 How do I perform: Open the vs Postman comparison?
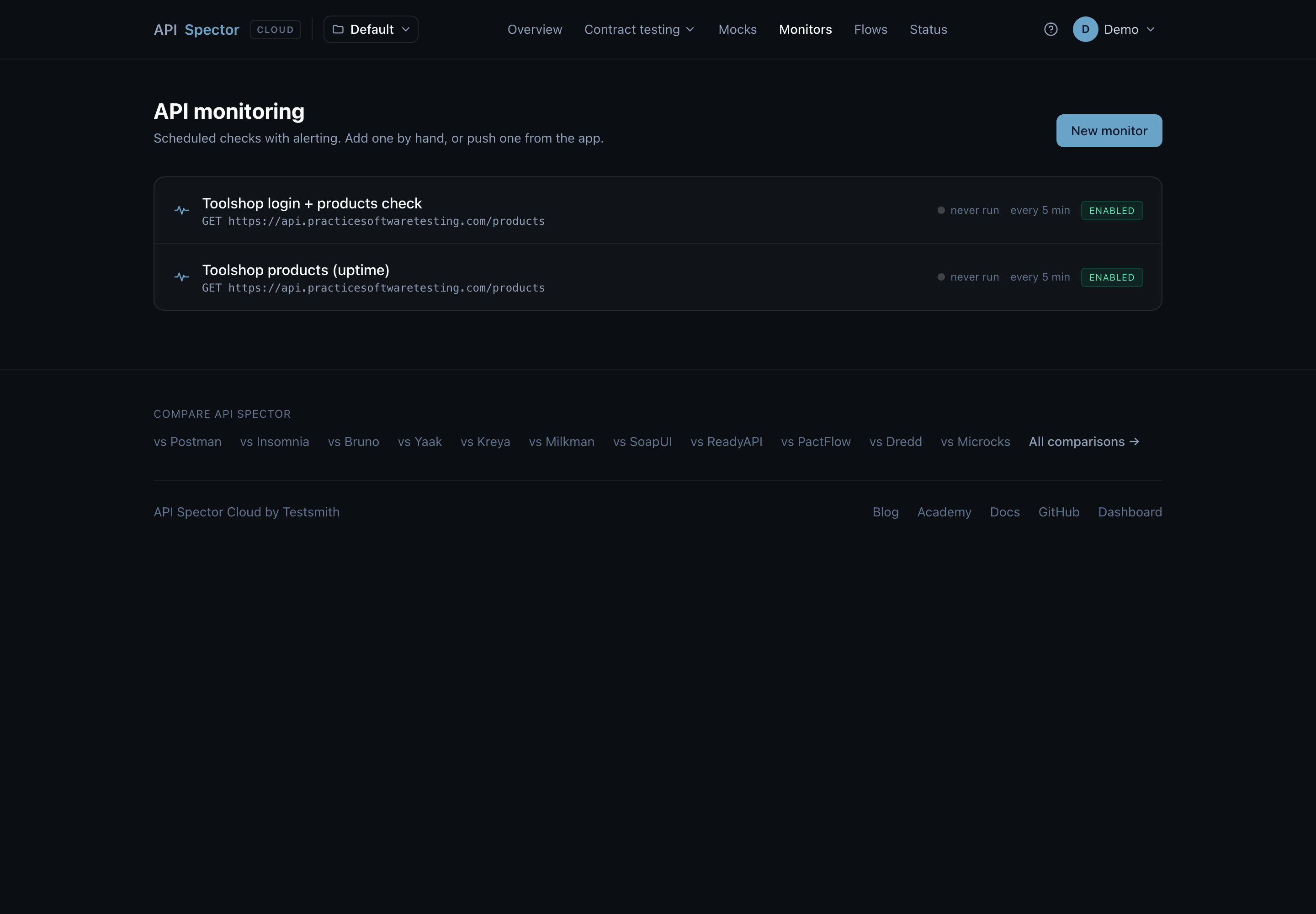[x=187, y=441]
